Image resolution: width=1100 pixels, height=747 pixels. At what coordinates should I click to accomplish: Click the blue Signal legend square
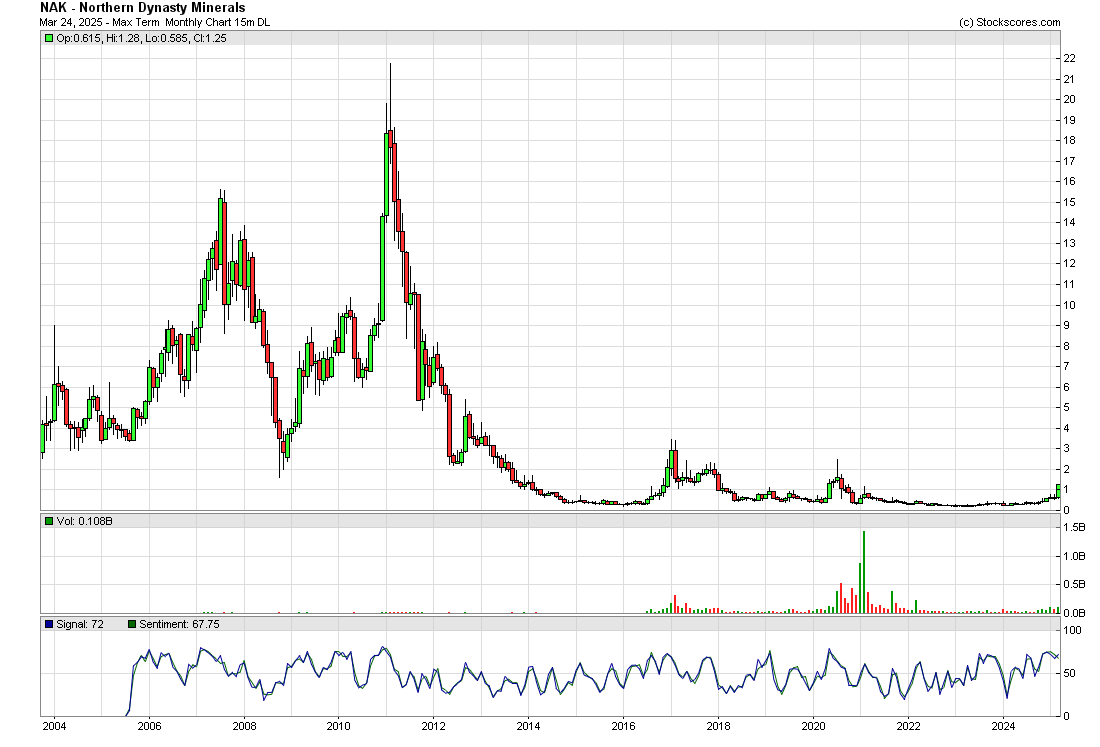tap(48, 624)
